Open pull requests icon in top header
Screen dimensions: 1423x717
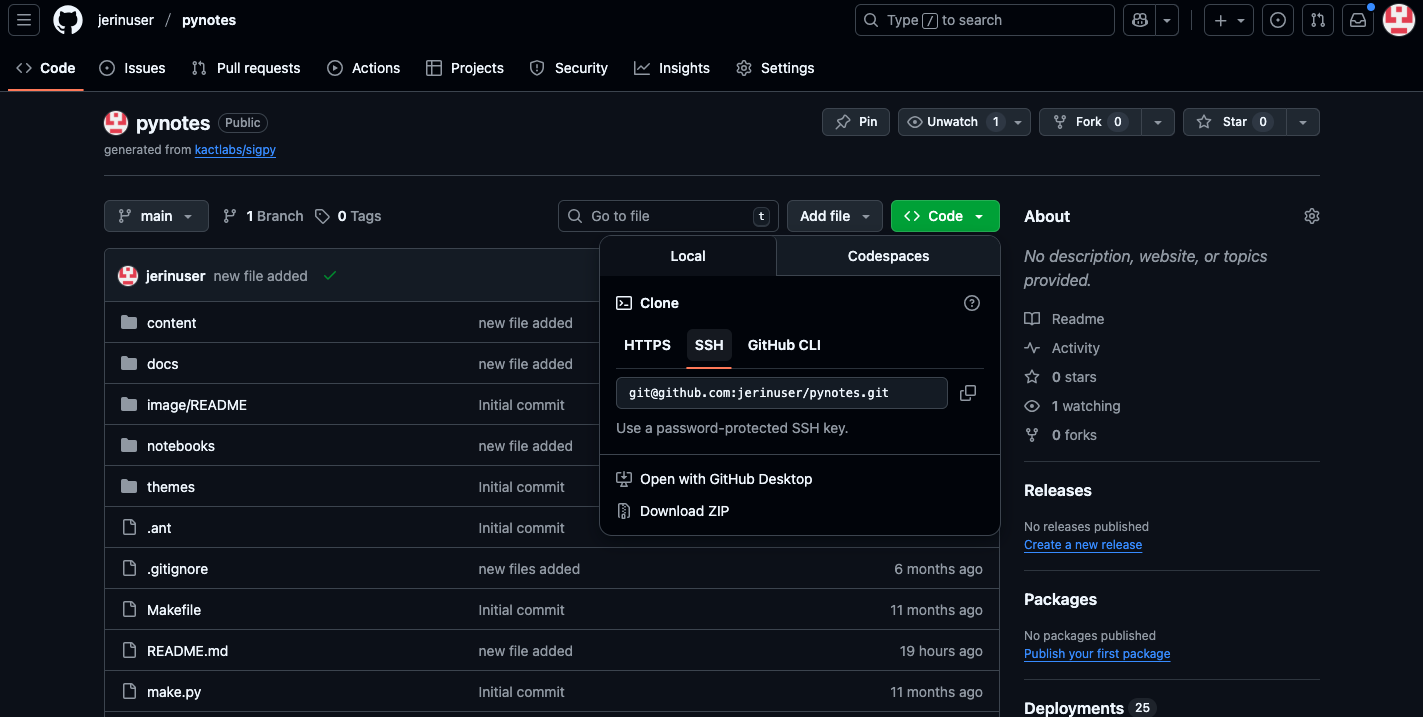(1318, 20)
